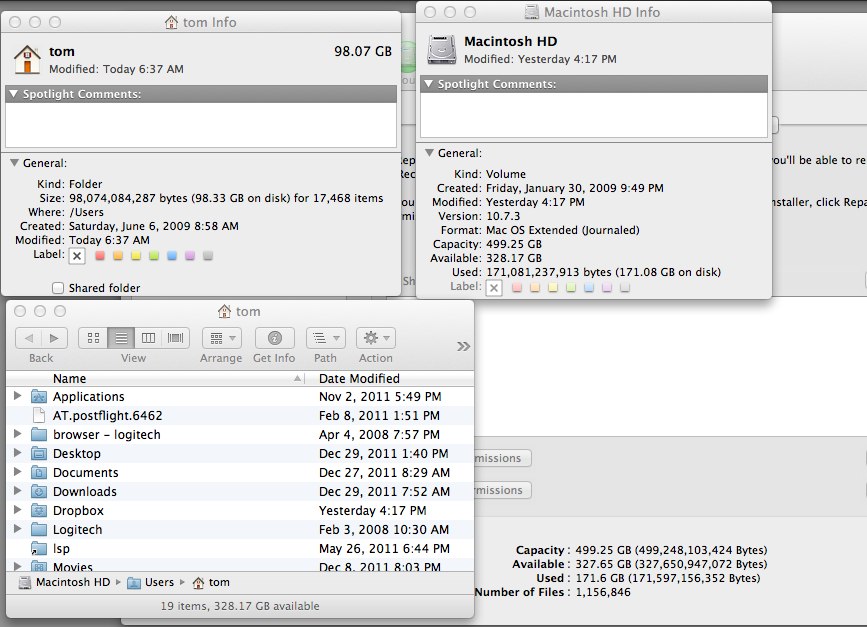Open the Path dropdown in Finder toolbar
This screenshot has width=867, height=627.
[x=326, y=338]
